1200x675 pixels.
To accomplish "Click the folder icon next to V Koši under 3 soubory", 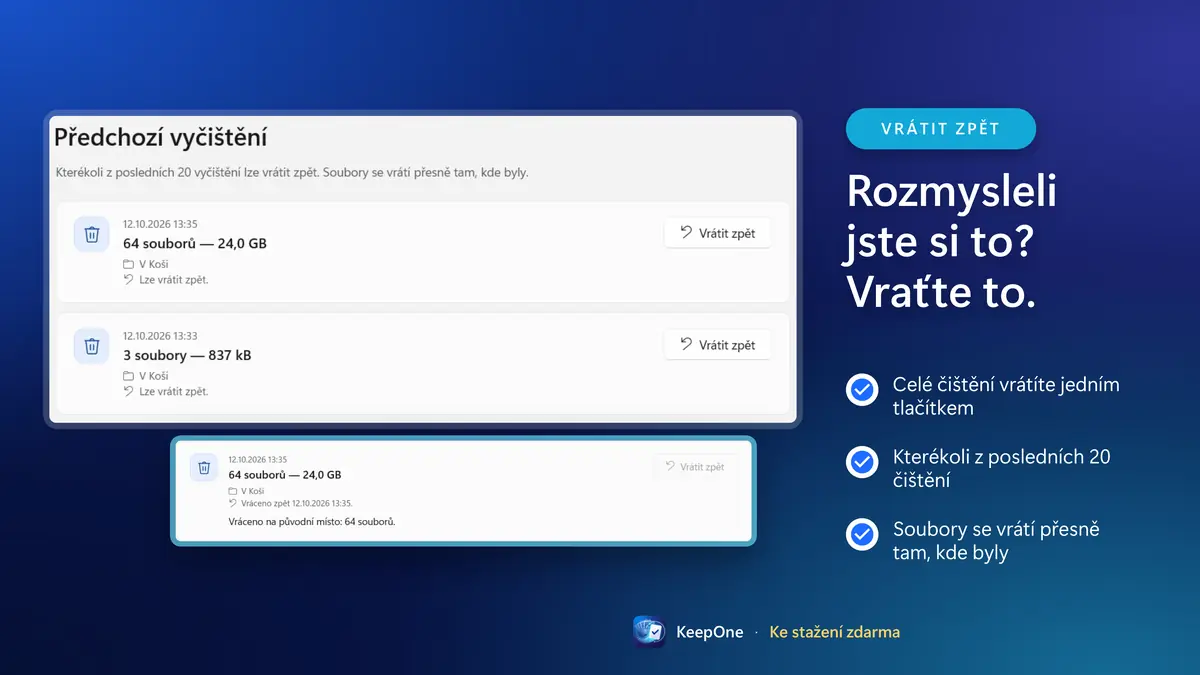I will coord(128,376).
